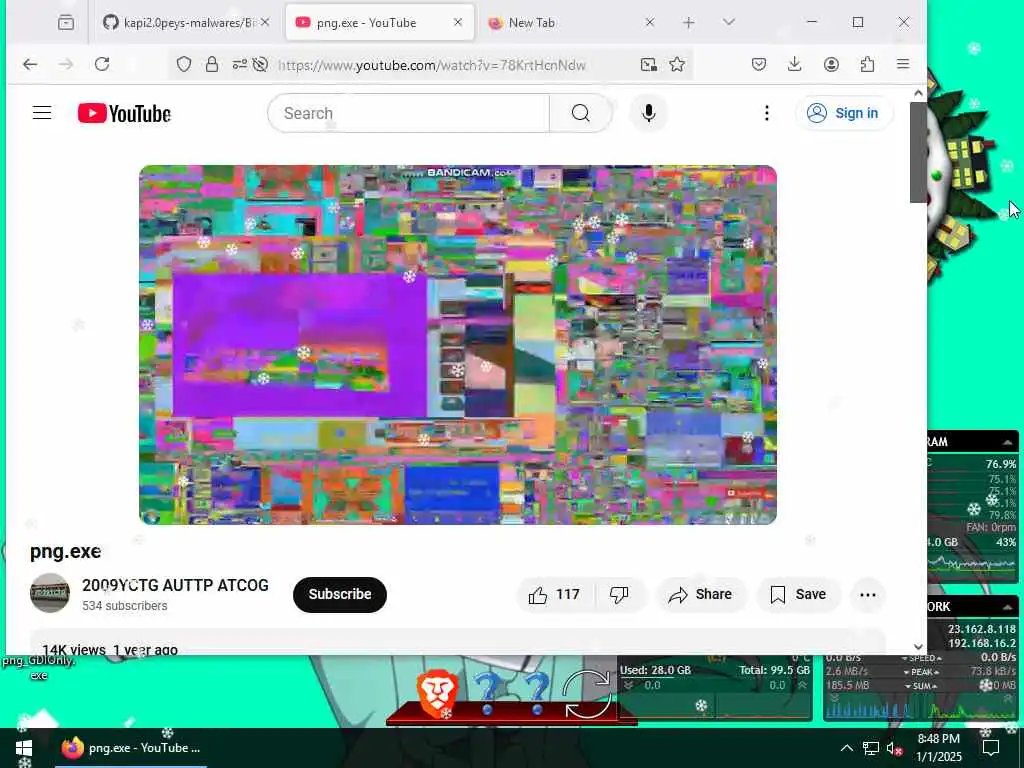Open the Firefox View icon in the tab strip
The height and width of the screenshot is (768, 1024).
[66, 22]
